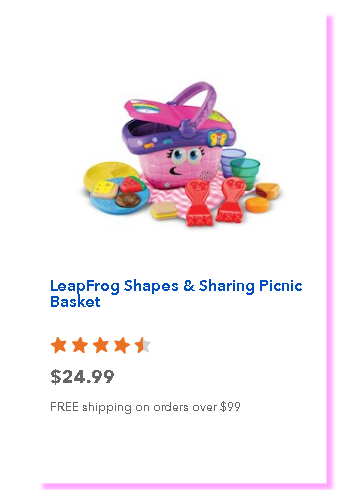Screen dimensions: 362x490
Task: Open the LeapFrog picnic basket product image
Action: point(182,155)
